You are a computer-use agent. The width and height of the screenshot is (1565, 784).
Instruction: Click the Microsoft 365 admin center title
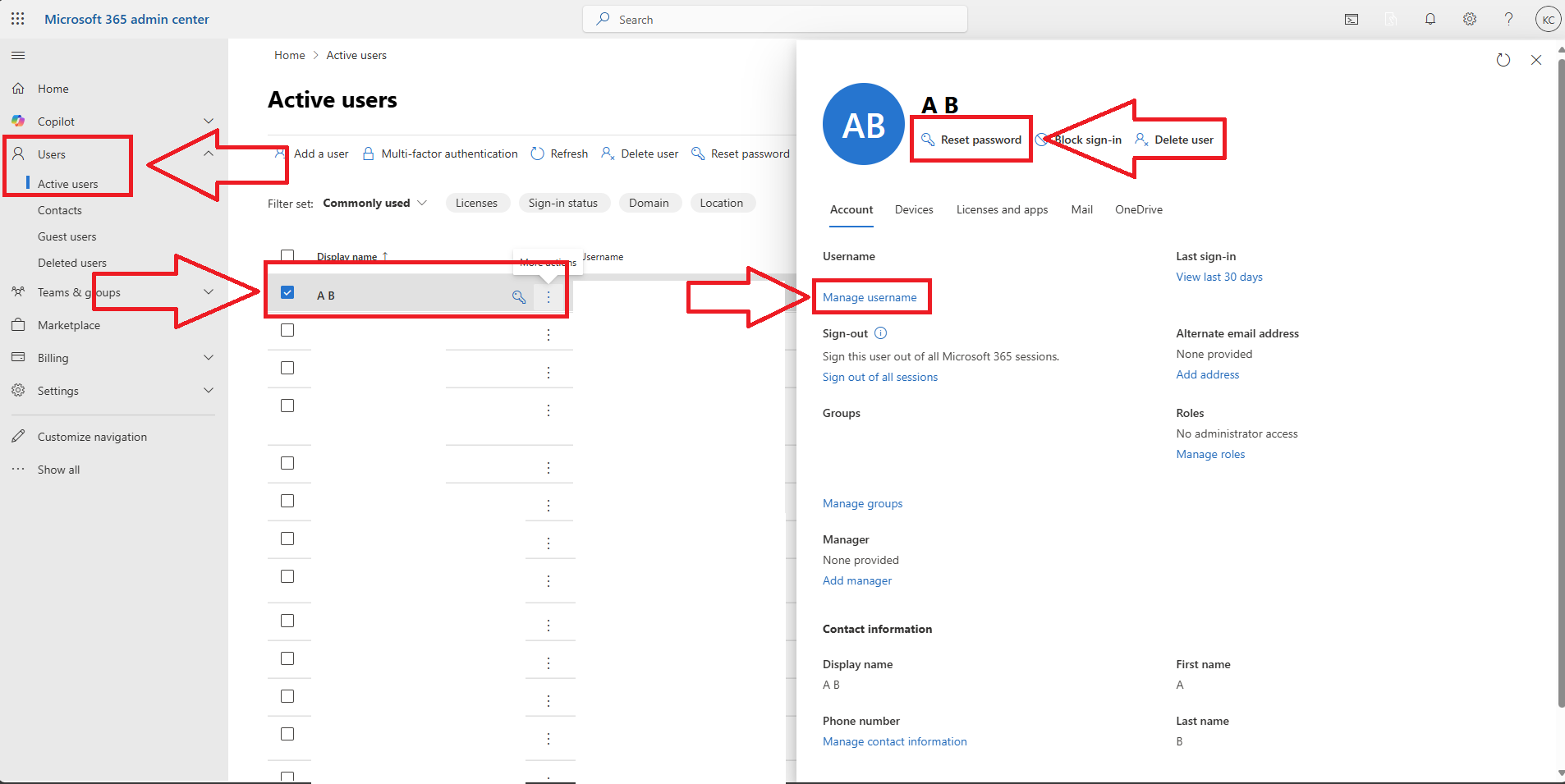(126, 19)
